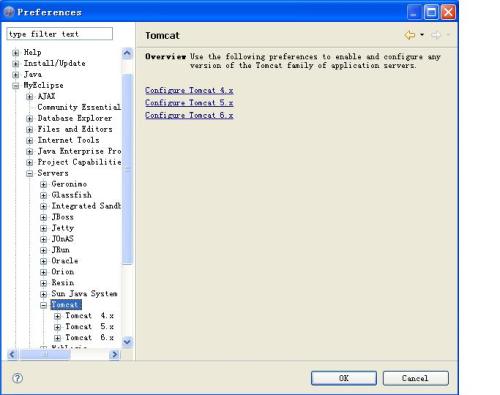Expand the Tomcat 6.x node
This screenshot has width=500, height=395.
coord(57,338)
